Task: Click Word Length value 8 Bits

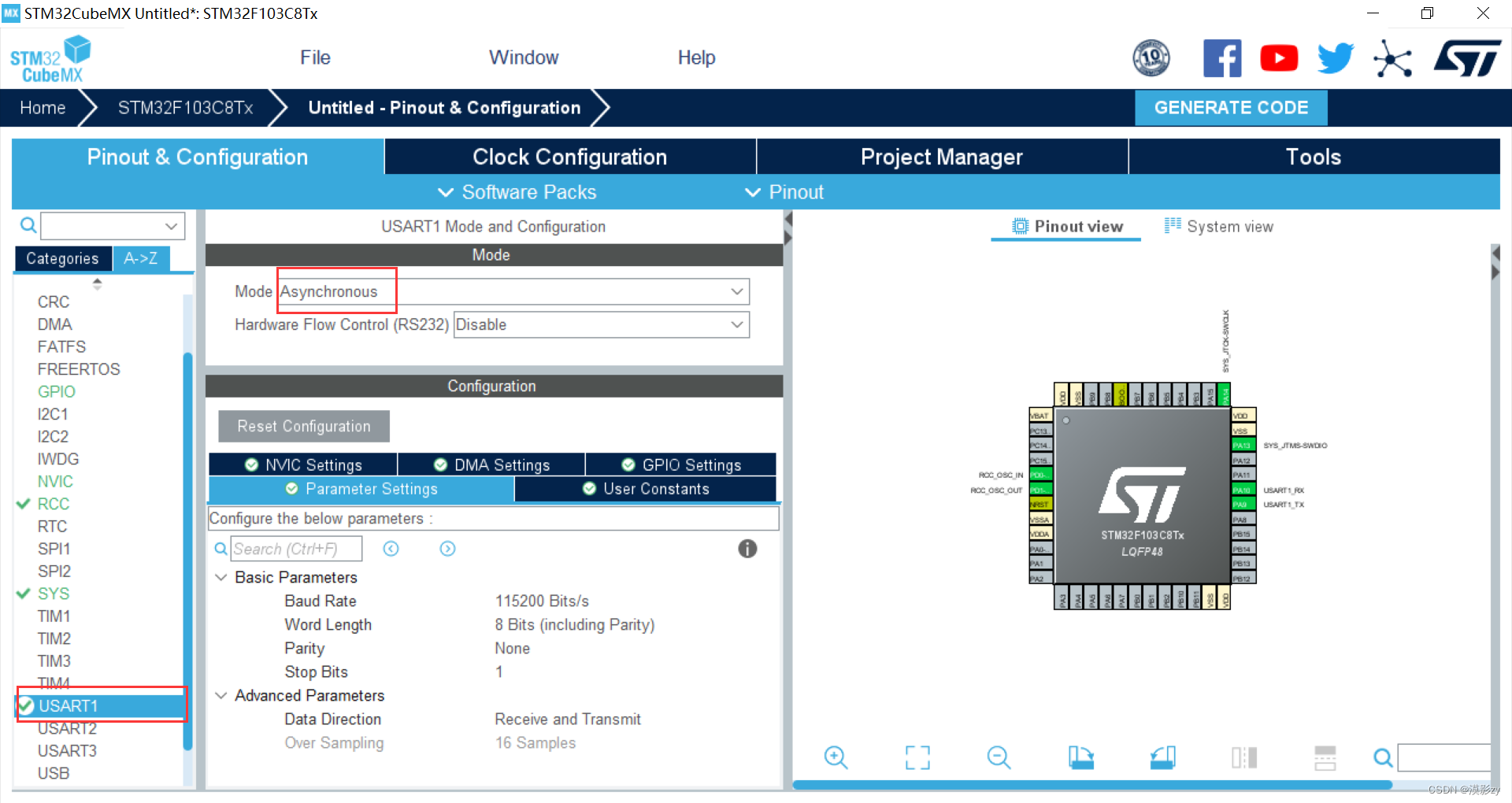Action: (575, 624)
